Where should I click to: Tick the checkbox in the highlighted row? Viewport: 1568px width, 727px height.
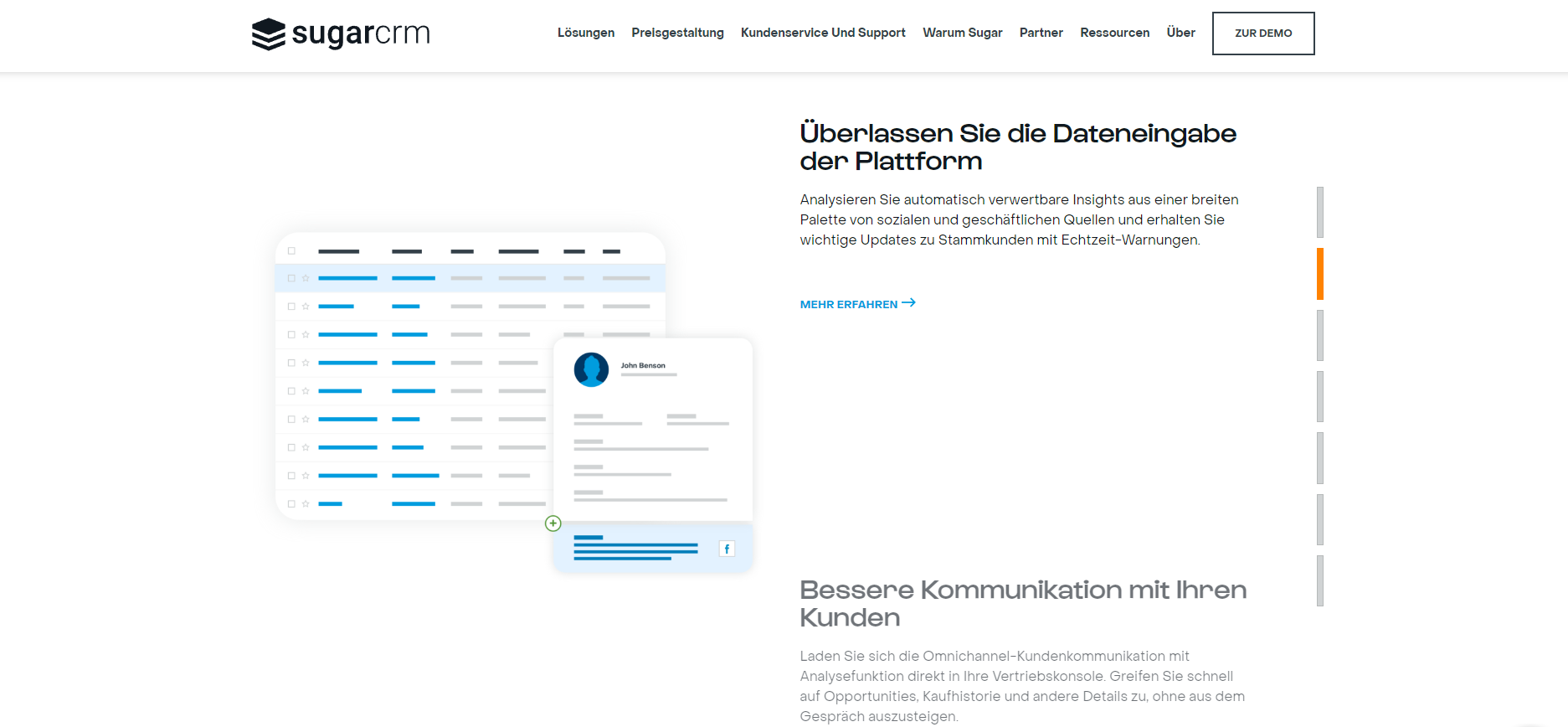click(291, 278)
